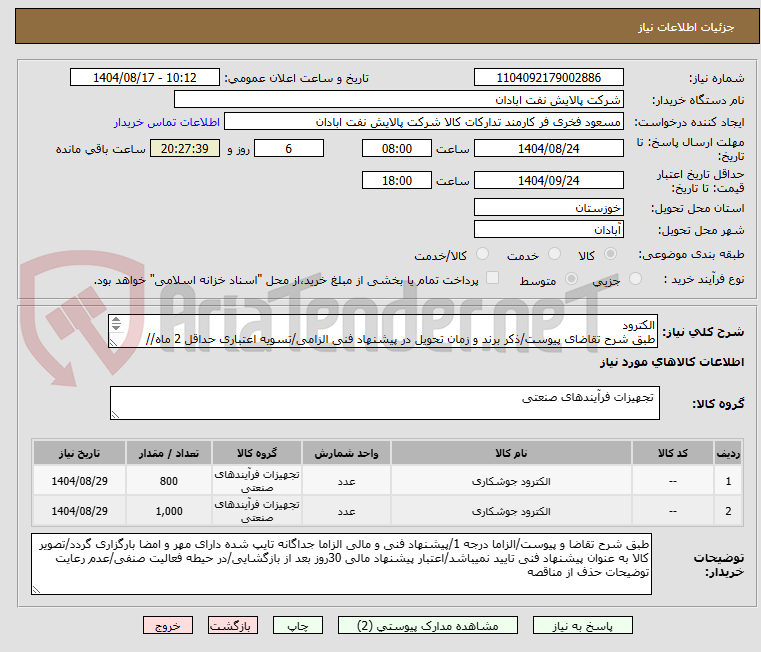
Task: Click the بازگشت back button
Action: (232, 625)
